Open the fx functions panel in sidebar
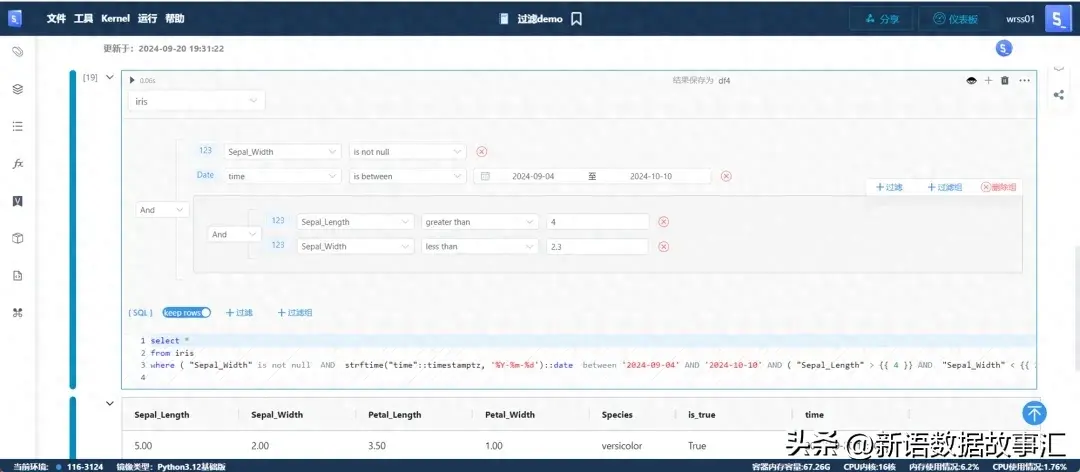 pos(18,164)
